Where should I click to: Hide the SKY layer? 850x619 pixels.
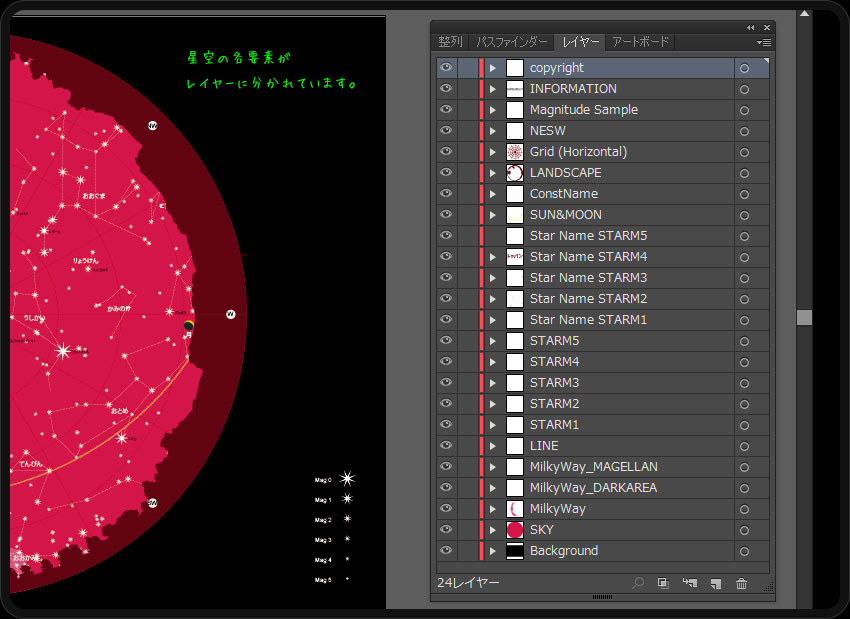coord(446,530)
